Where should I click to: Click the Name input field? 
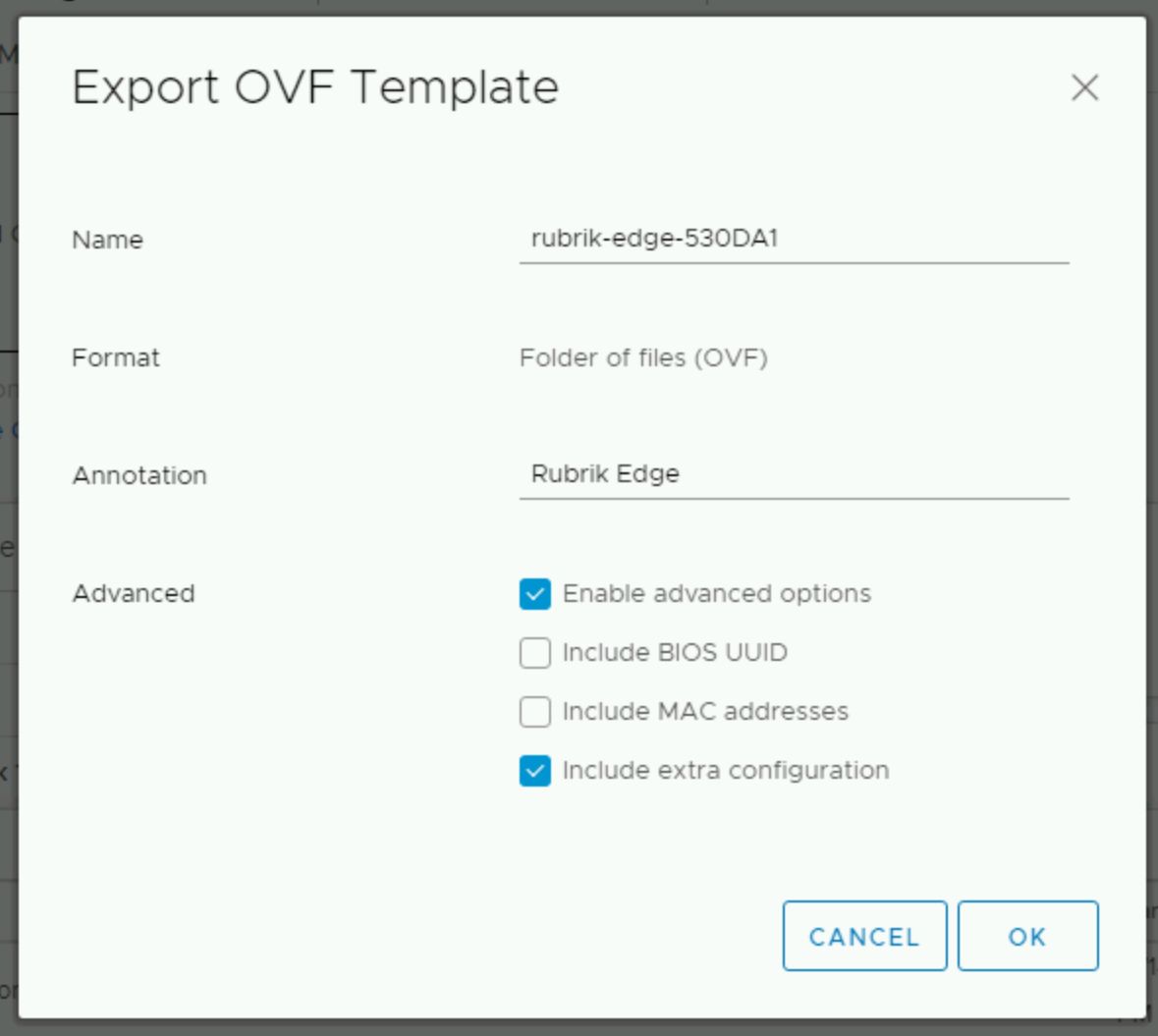793,239
